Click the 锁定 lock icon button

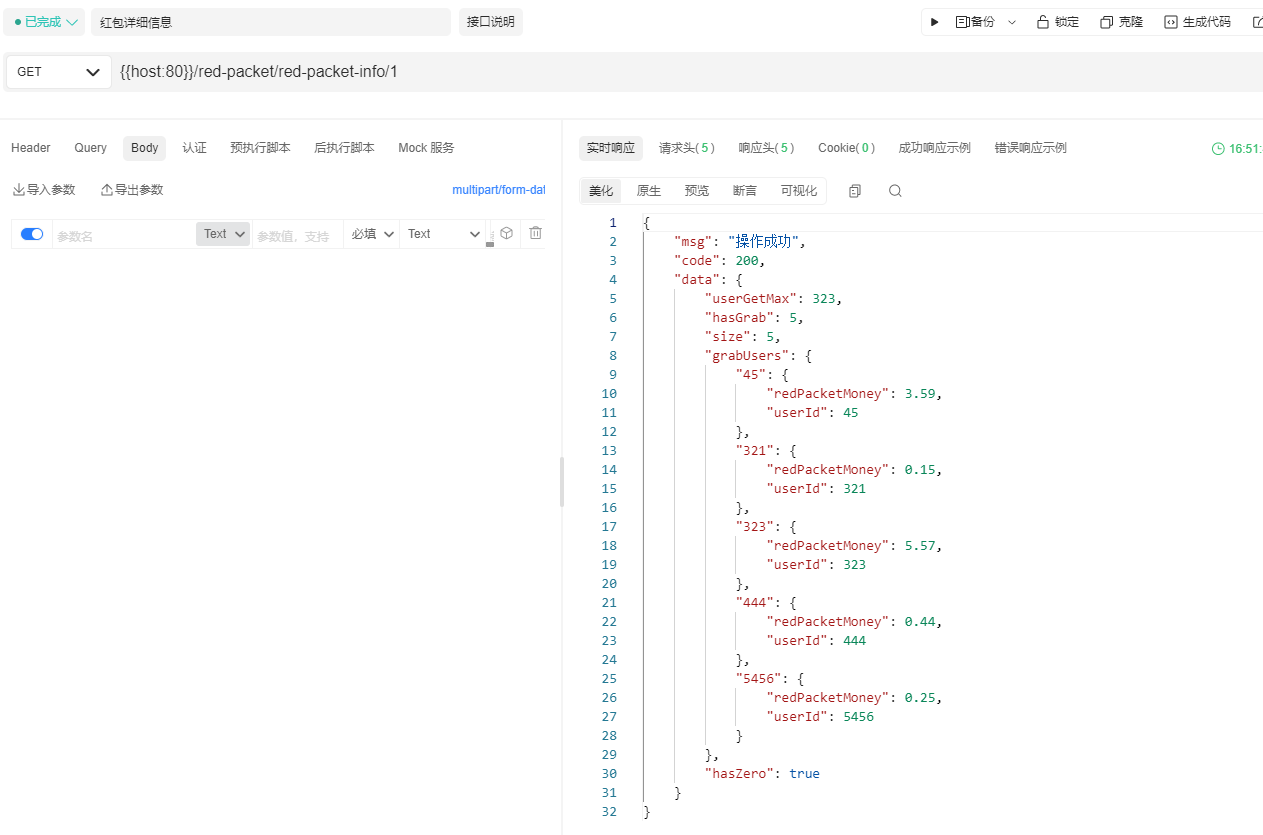pyautogui.click(x=1058, y=22)
